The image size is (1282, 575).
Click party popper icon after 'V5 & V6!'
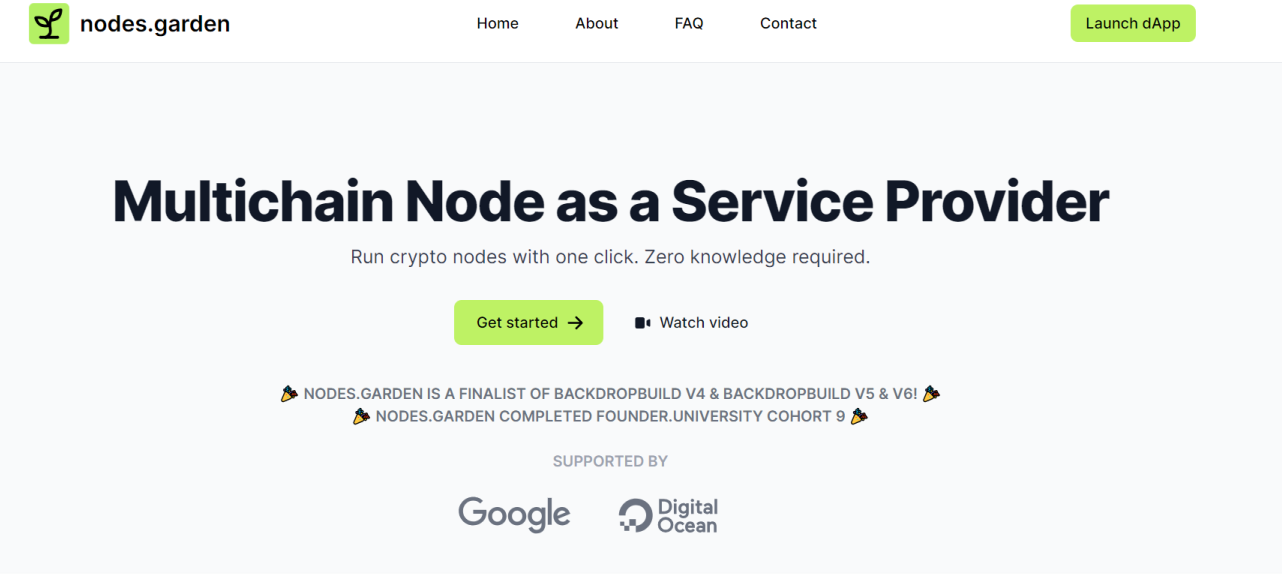click(x=931, y=394)
